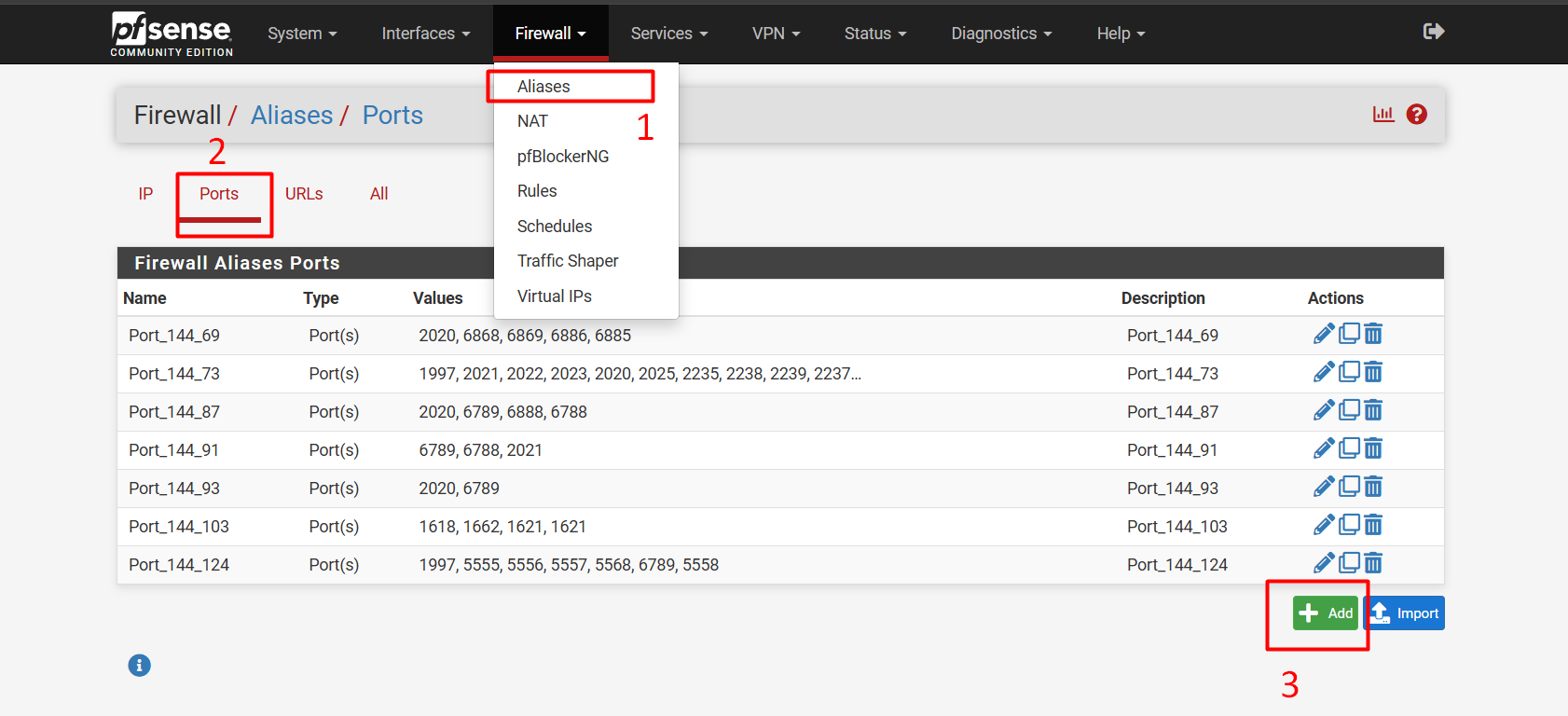Viewport: 1568px width, 716px height.
Task: Expand the System dropdown menu
Action: point(302,34)
